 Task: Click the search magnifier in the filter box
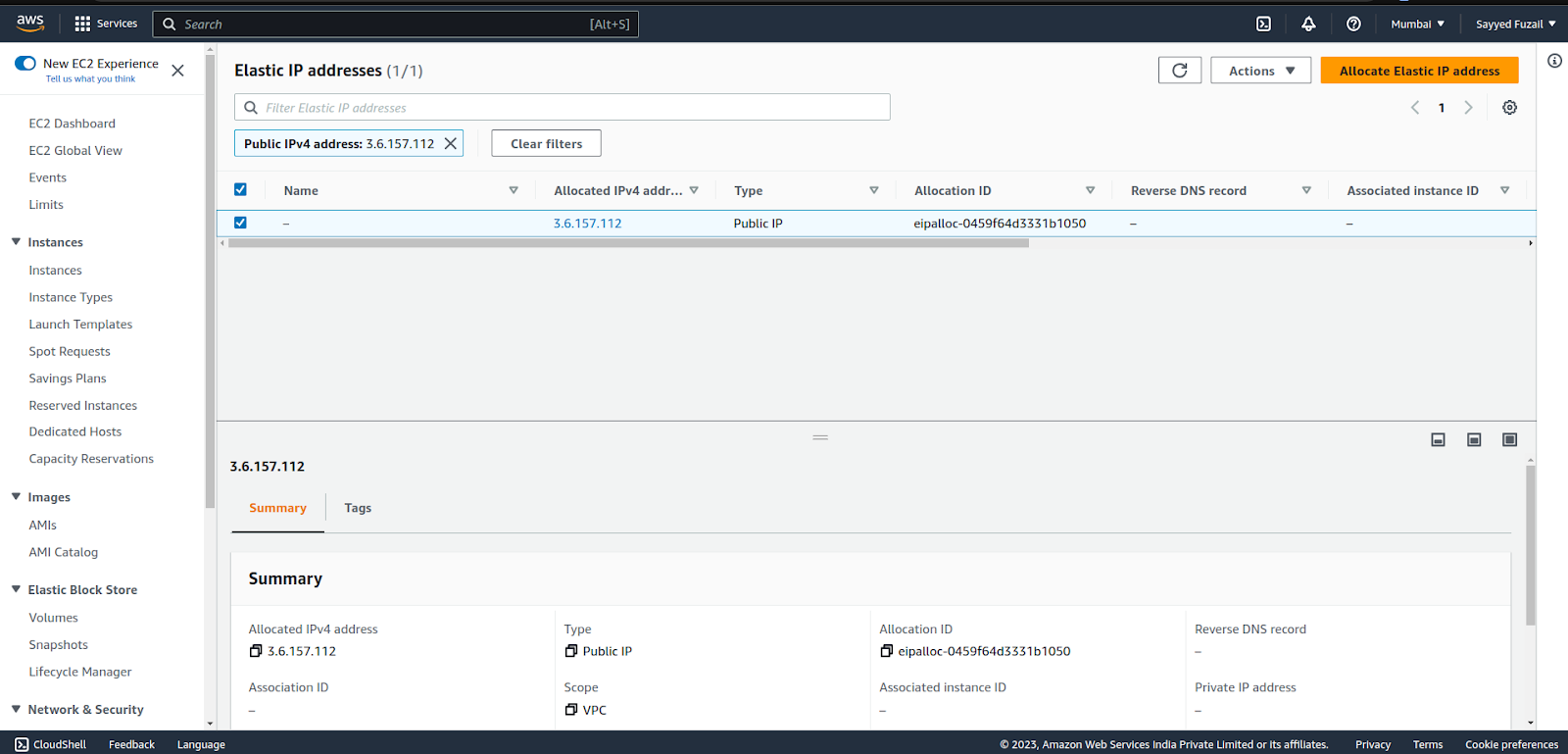point(251,108)
